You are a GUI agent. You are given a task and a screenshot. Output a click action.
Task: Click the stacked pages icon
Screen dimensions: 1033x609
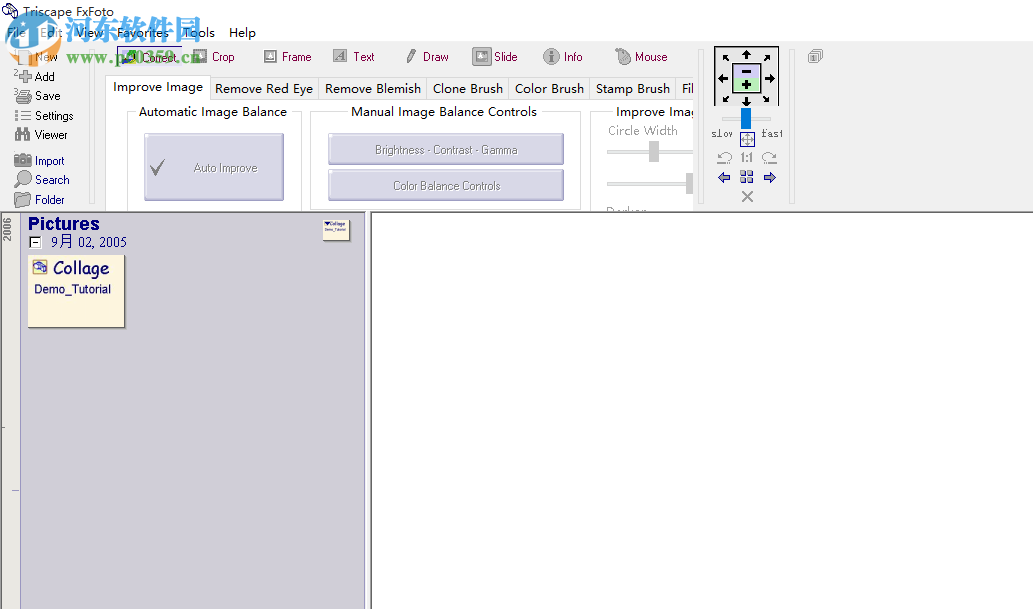tap(815, 57)
